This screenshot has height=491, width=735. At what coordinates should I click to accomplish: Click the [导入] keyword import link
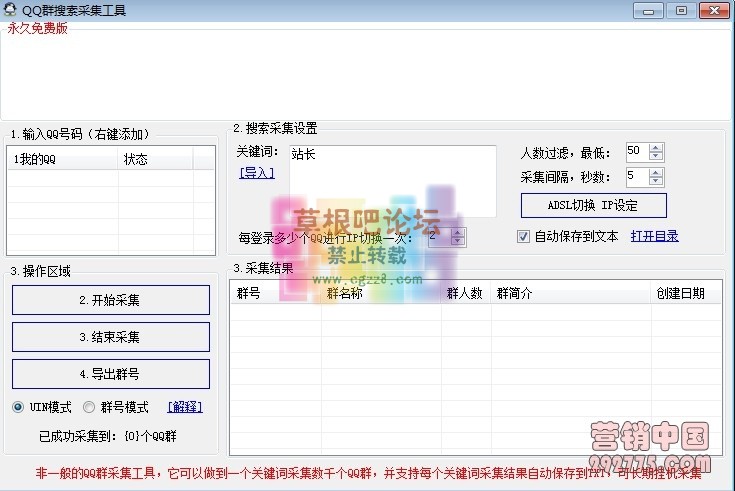tap(257, 173)
